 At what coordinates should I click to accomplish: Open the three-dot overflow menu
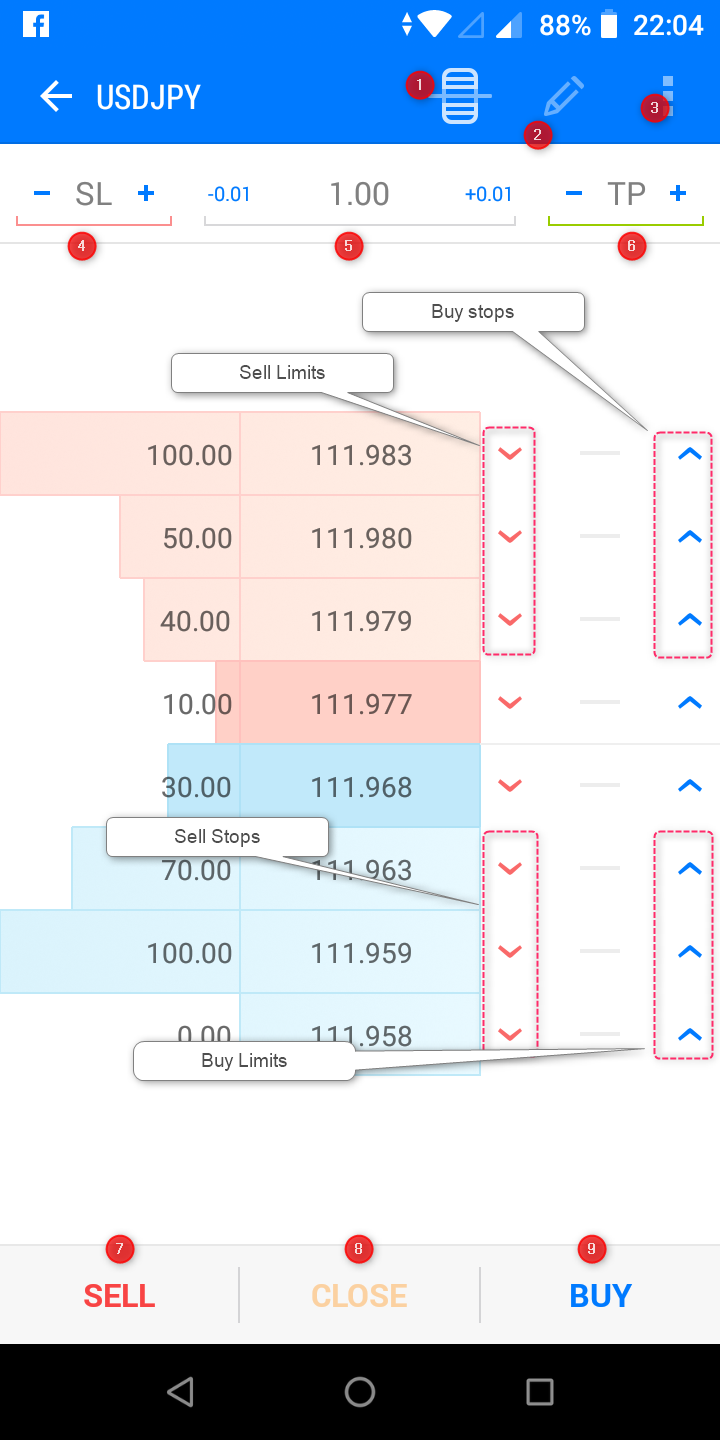(669, 96)
